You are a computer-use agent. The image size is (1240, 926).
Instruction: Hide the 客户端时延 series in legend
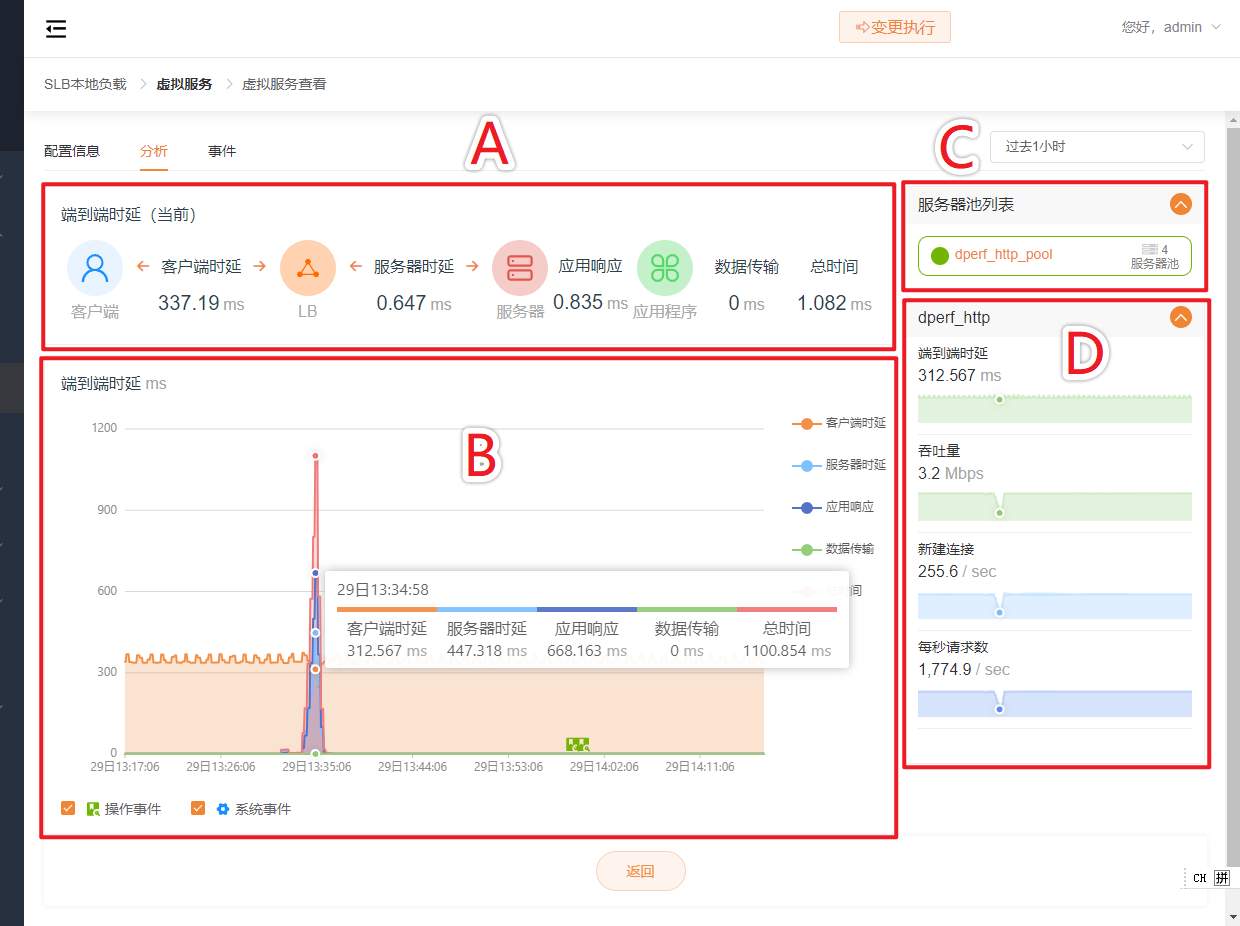coord(839,423)
